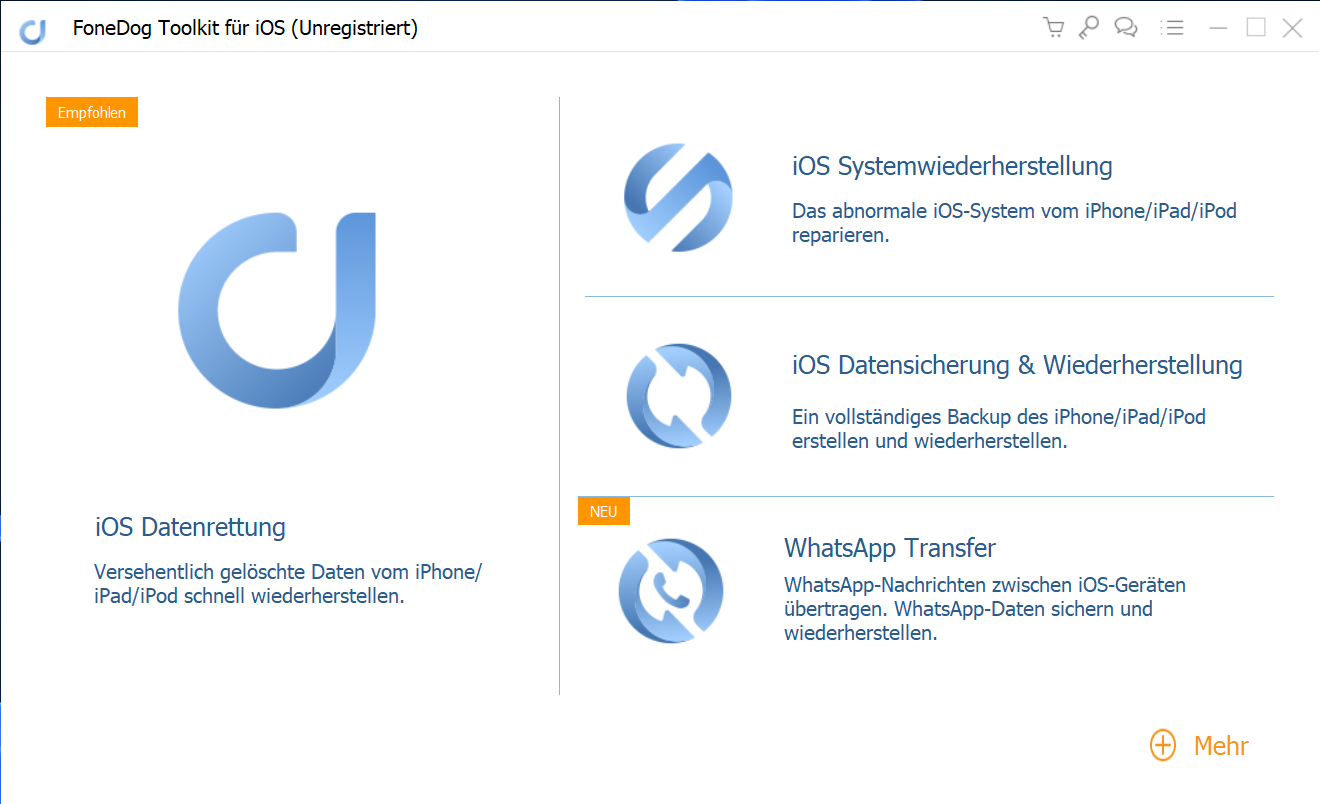Screen dimensions: 1320x804
Task: Select iOS Datensicherung & Wiederherstellung heading
Action: click(x=1017, y=365)
